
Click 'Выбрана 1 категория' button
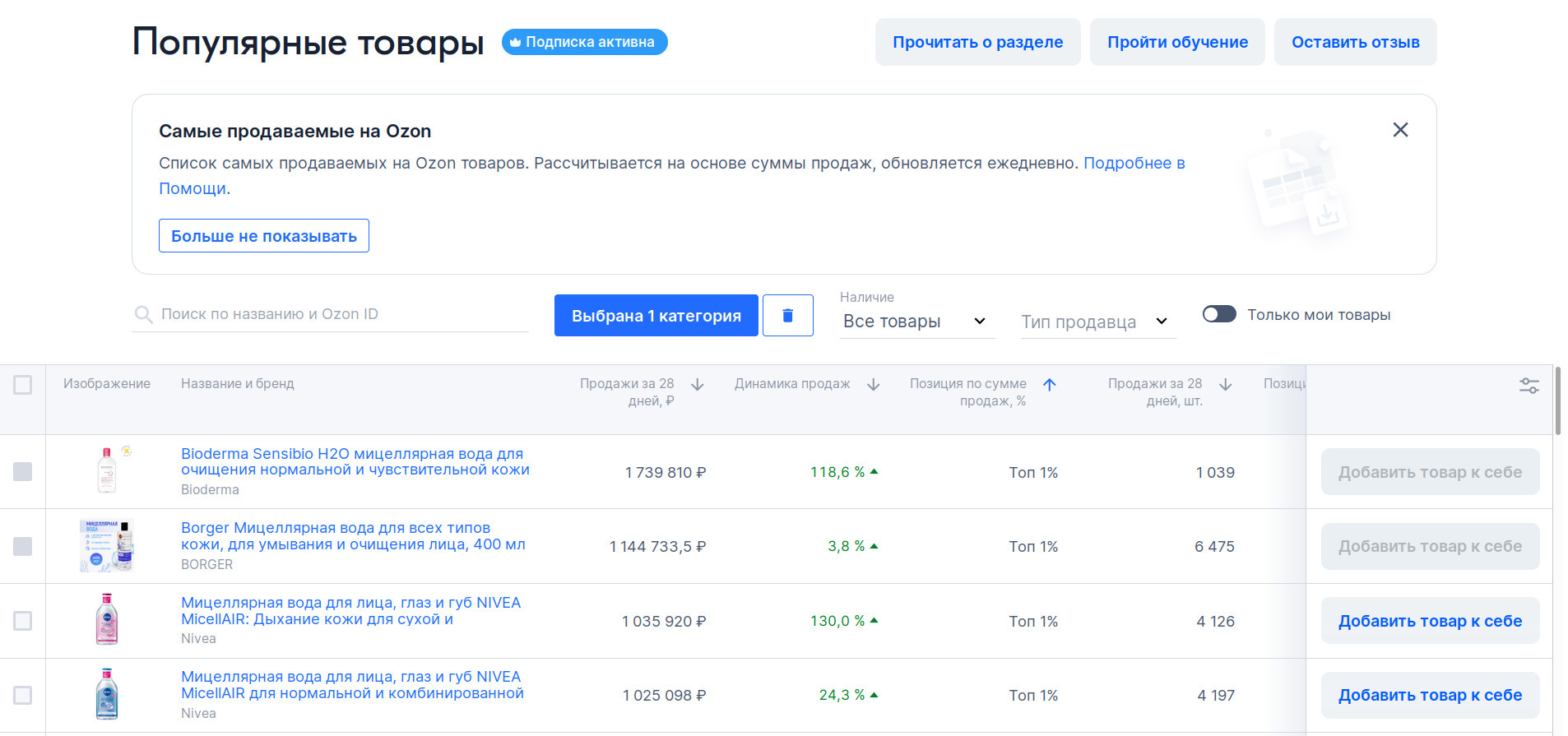pyautogui.click(x=656, y=315)
